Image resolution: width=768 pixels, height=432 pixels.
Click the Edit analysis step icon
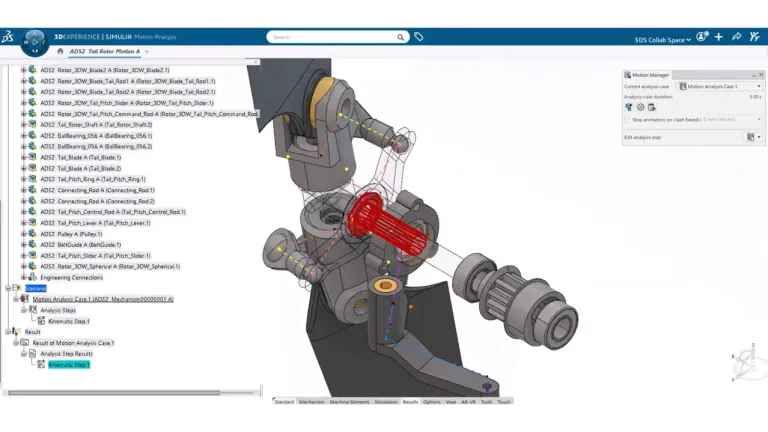[x=750, y=137]
